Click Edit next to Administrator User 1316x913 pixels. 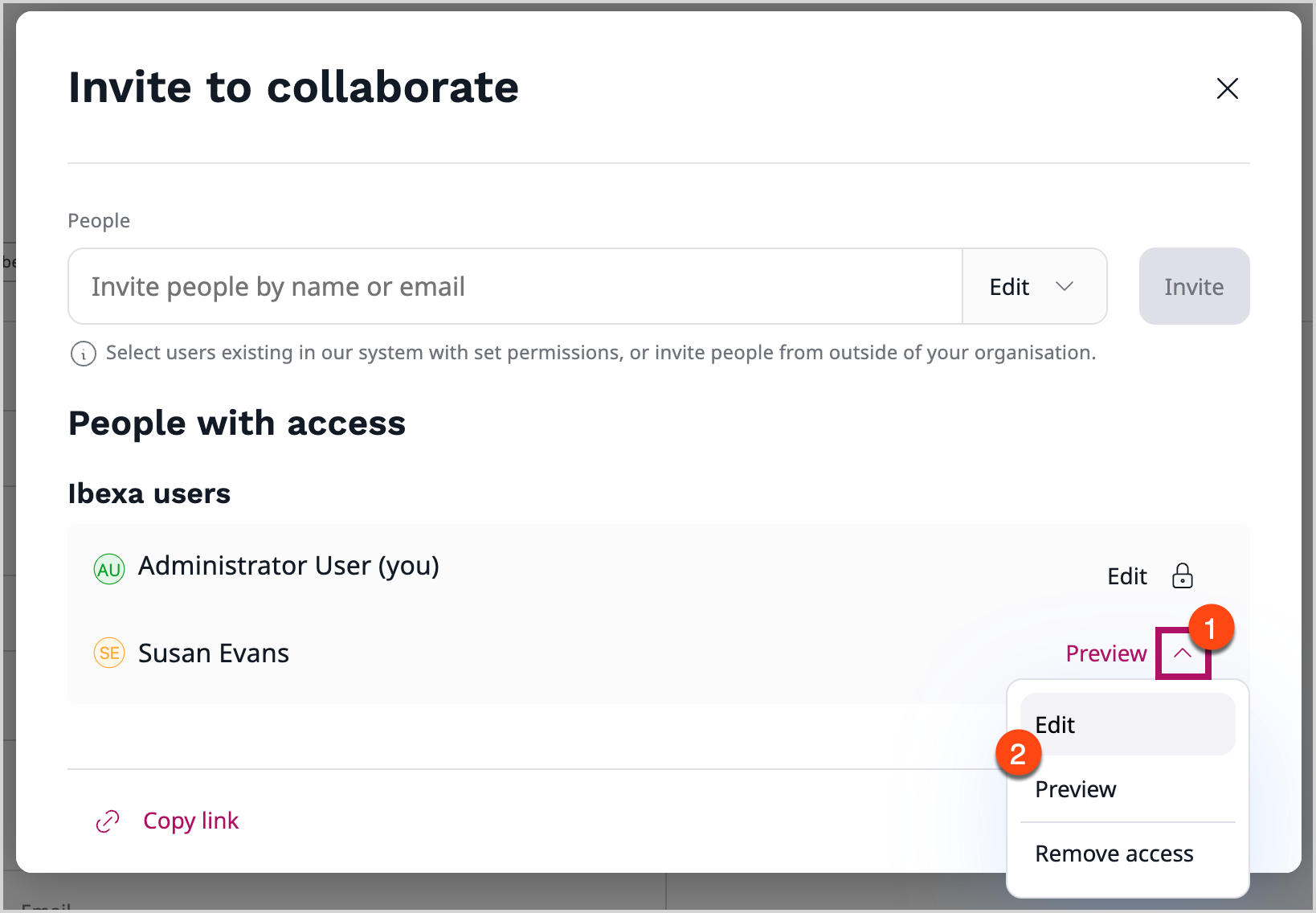point(1126,576)
